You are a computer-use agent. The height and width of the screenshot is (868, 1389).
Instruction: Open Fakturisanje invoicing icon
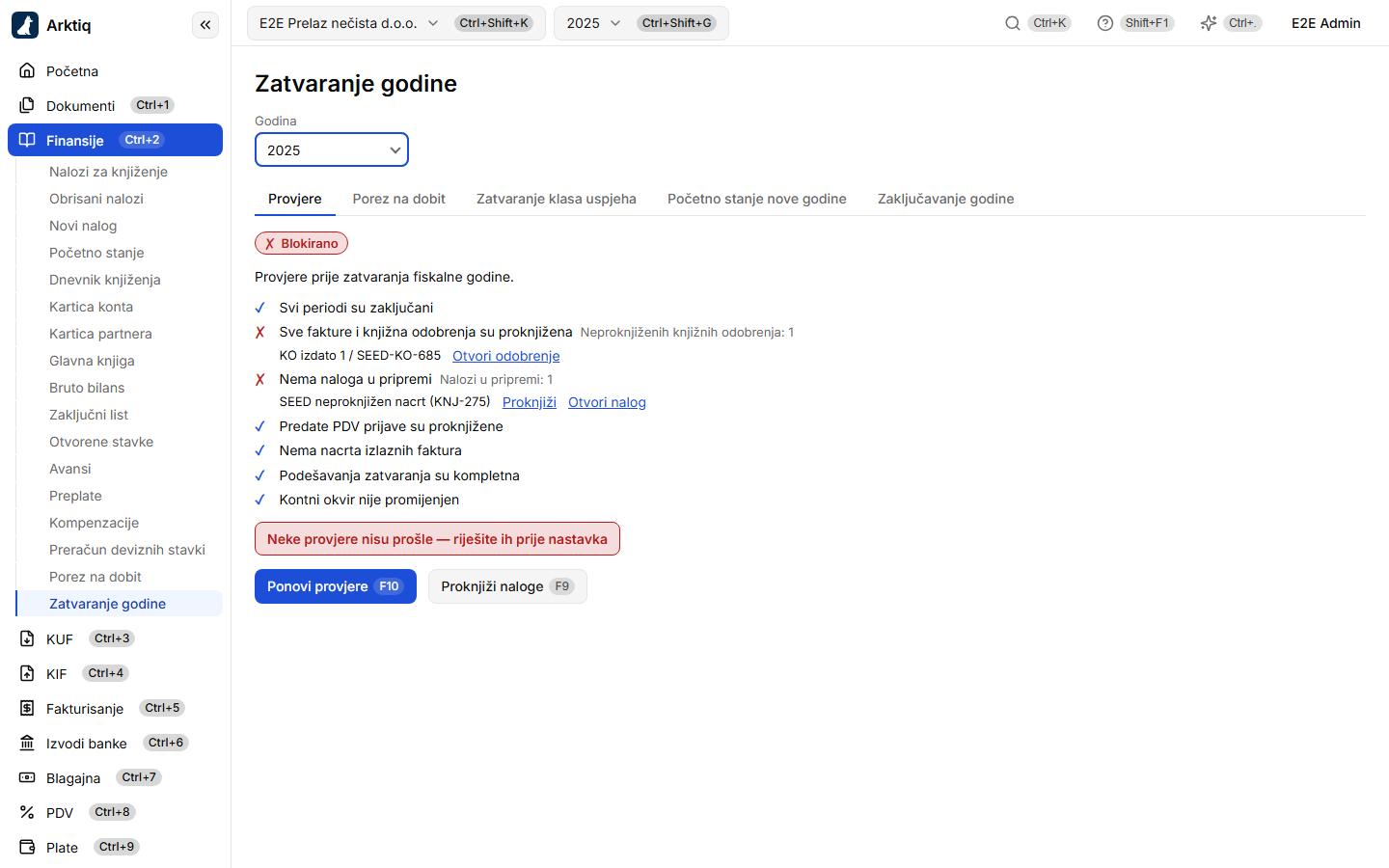[27, 708]
